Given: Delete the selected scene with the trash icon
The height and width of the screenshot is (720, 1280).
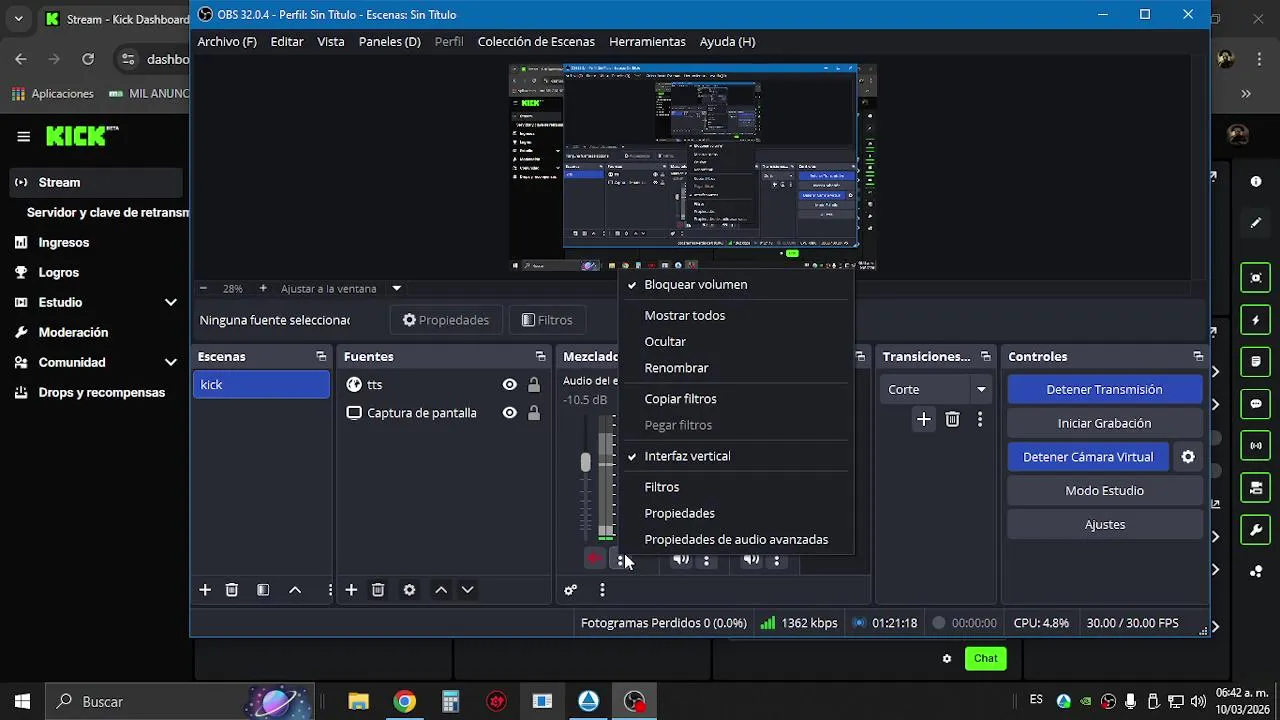Looking at the screenshot, I should coord(232,590).
